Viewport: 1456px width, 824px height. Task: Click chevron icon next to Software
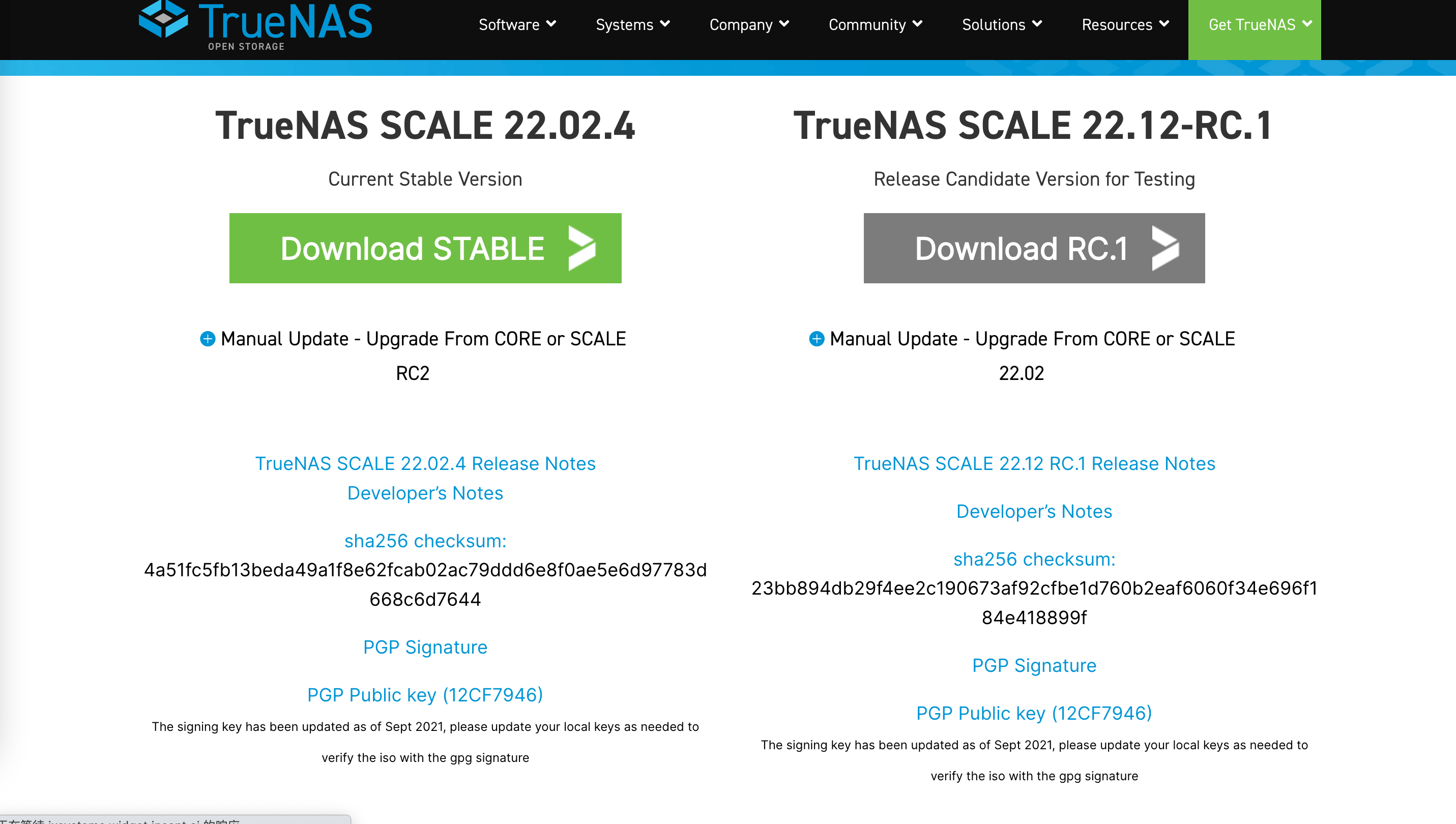(551, 24)
